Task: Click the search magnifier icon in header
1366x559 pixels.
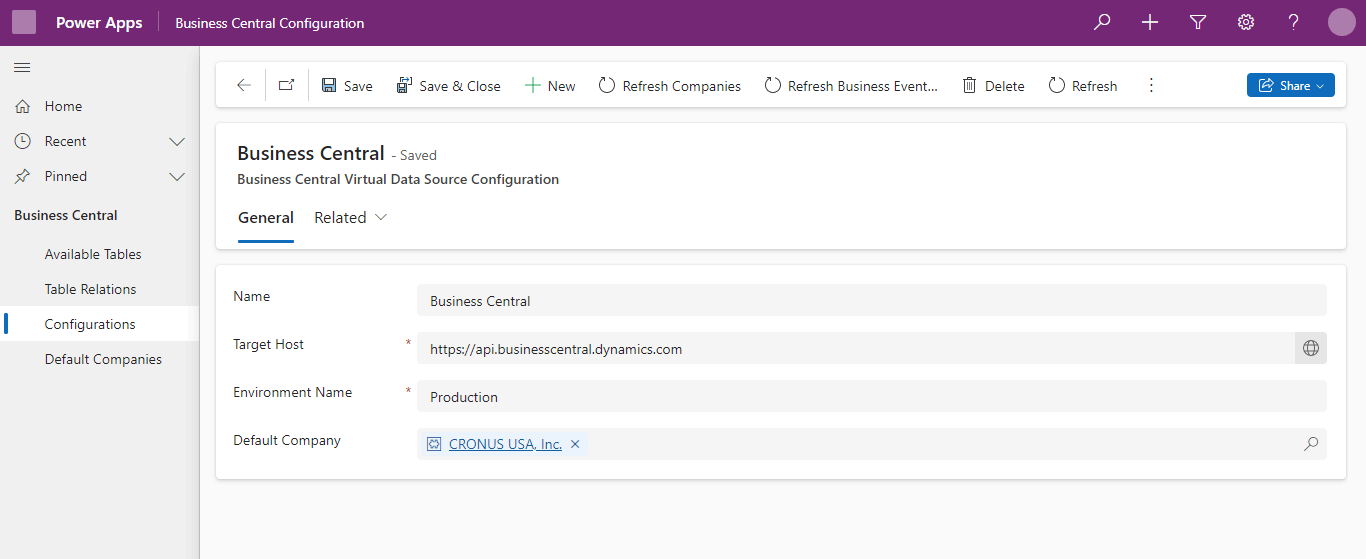Action: point(1102,22)
